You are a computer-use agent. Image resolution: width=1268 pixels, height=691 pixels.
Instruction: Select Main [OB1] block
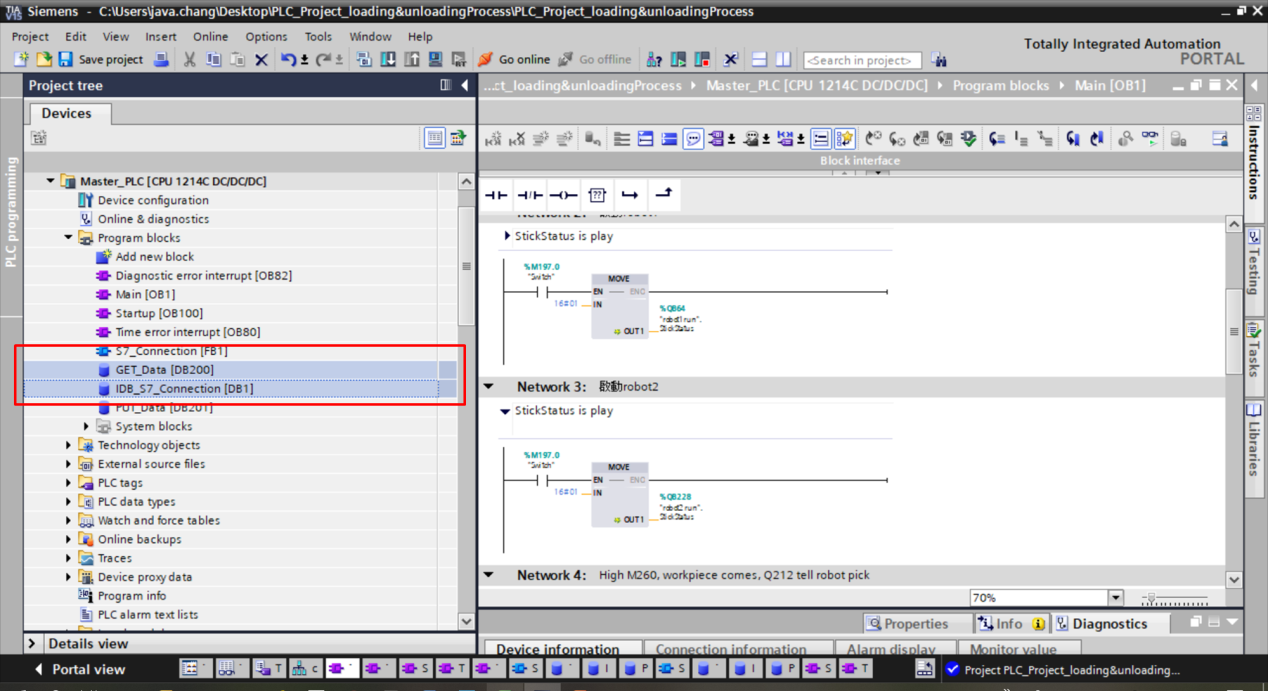145,294
